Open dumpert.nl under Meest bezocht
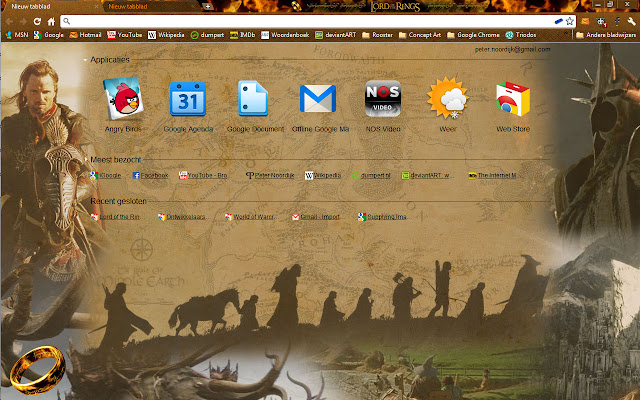Viewport: 640px width, 400px height. pyautogui.click(x=371, y=176)
